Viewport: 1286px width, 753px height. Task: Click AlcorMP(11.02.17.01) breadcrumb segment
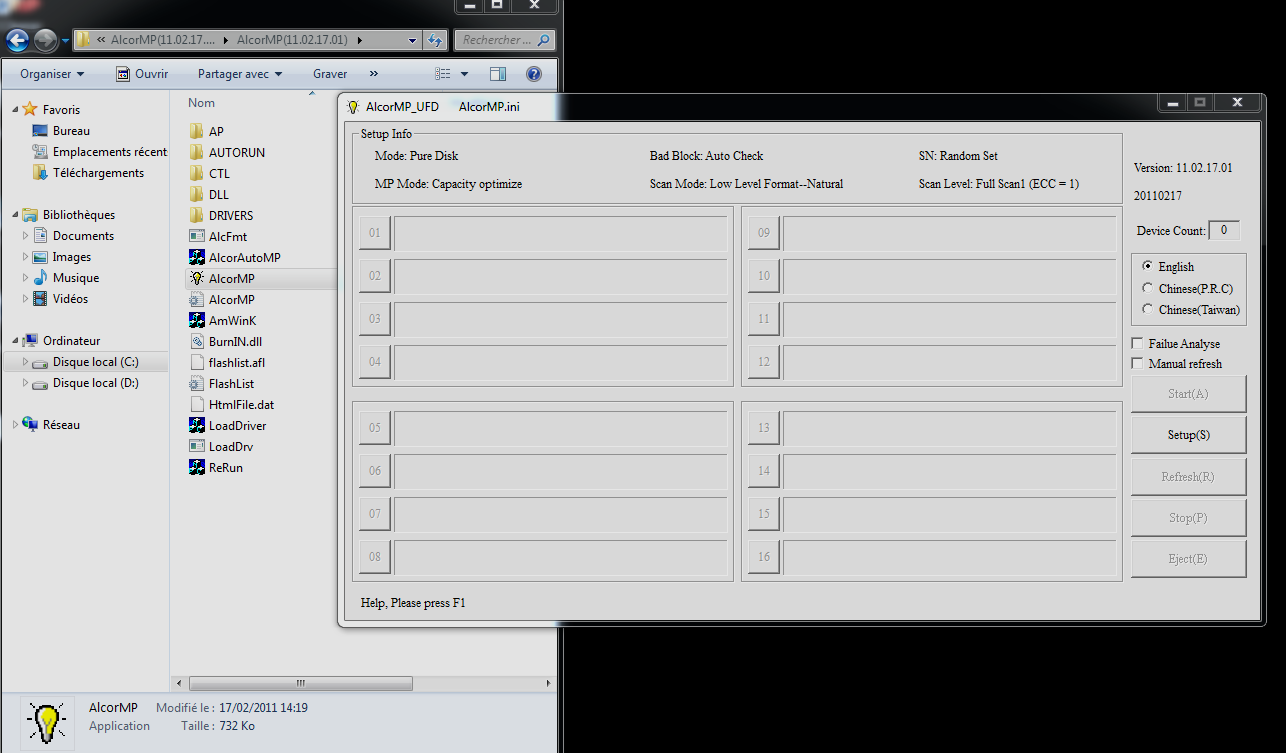[x=292, y=40]
